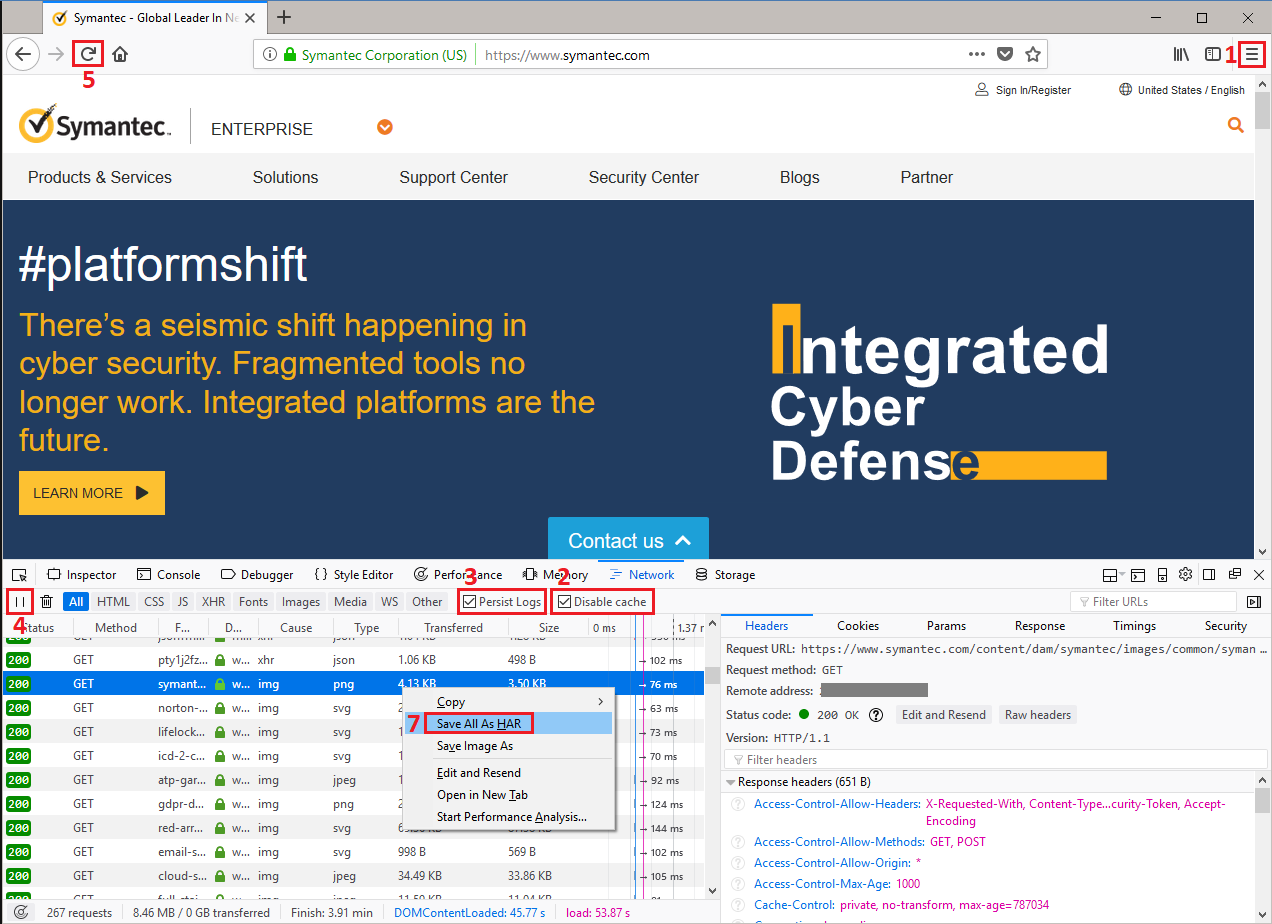
Task: Toggle the All request filter
Action: coord(76,602)
